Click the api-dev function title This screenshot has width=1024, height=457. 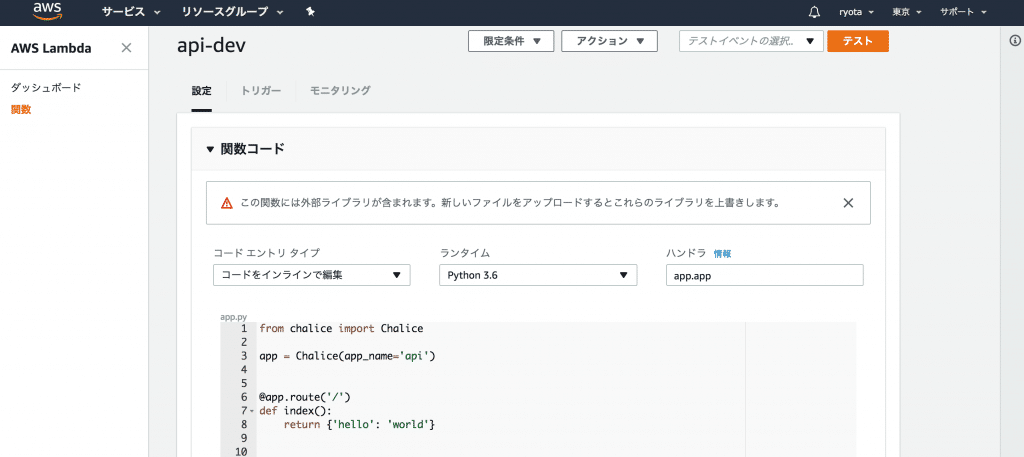pos(212,46)
